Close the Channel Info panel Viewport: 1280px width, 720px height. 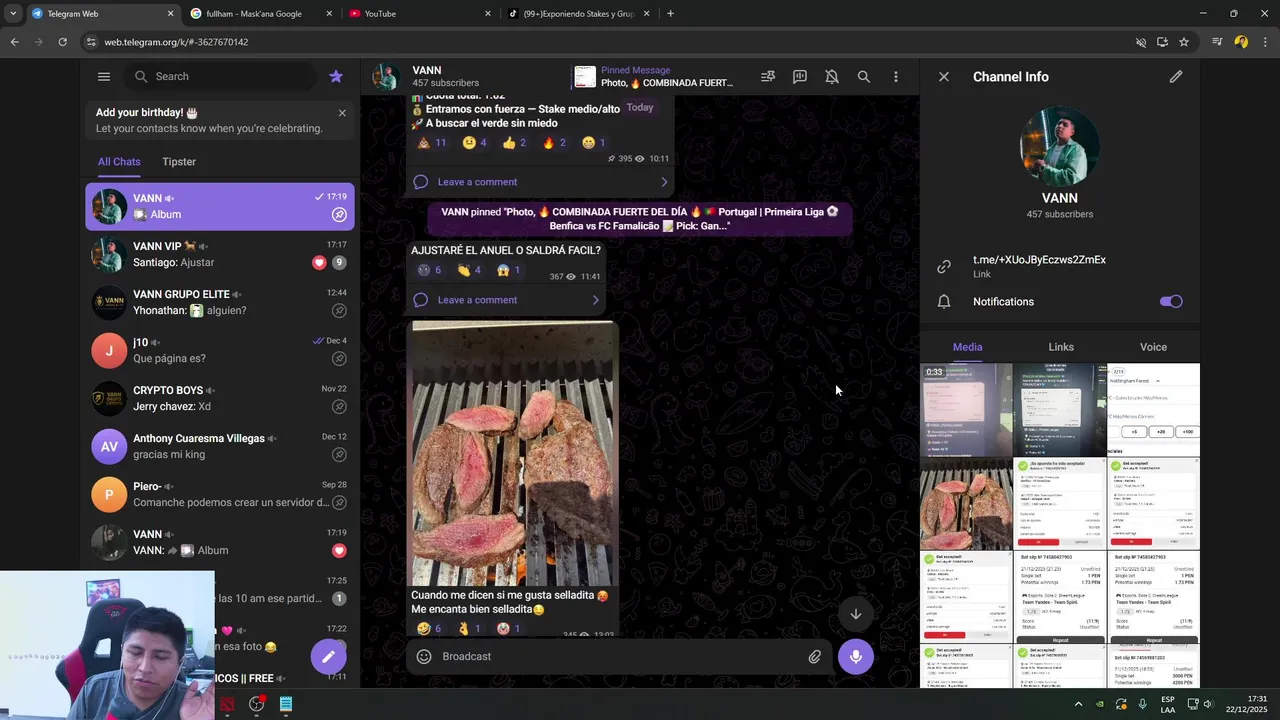click(943, 76)
